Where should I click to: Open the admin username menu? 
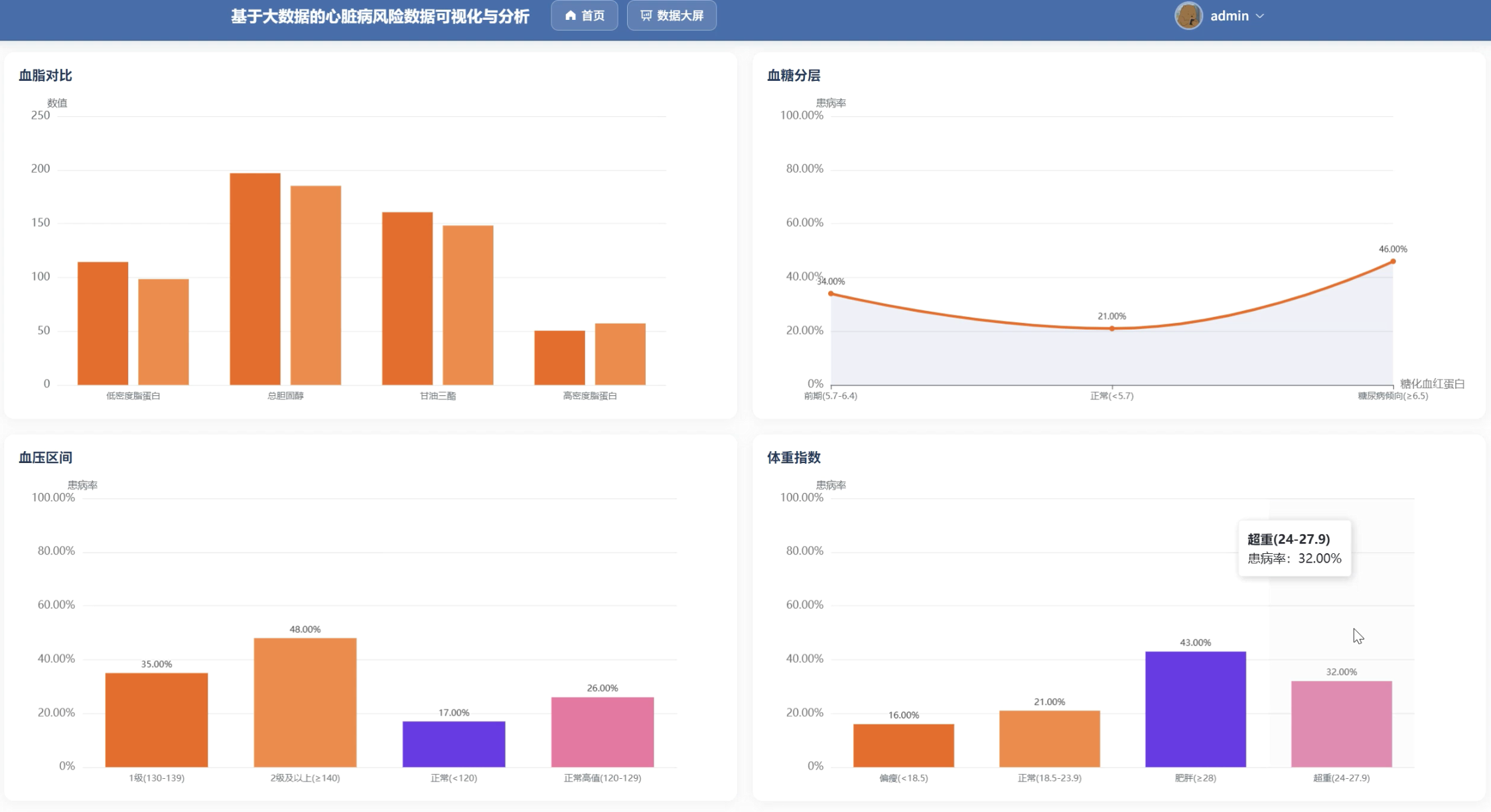(1229, 16)
